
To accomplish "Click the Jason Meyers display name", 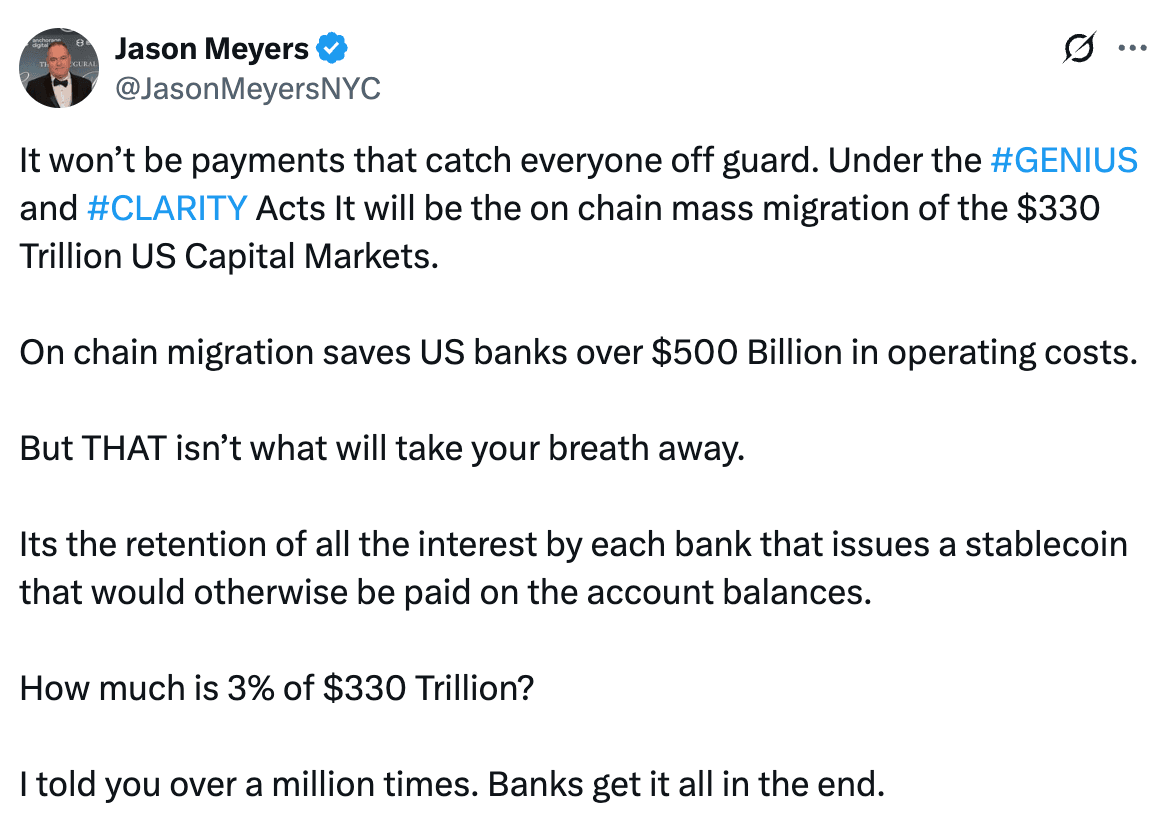I will [212, 49].
